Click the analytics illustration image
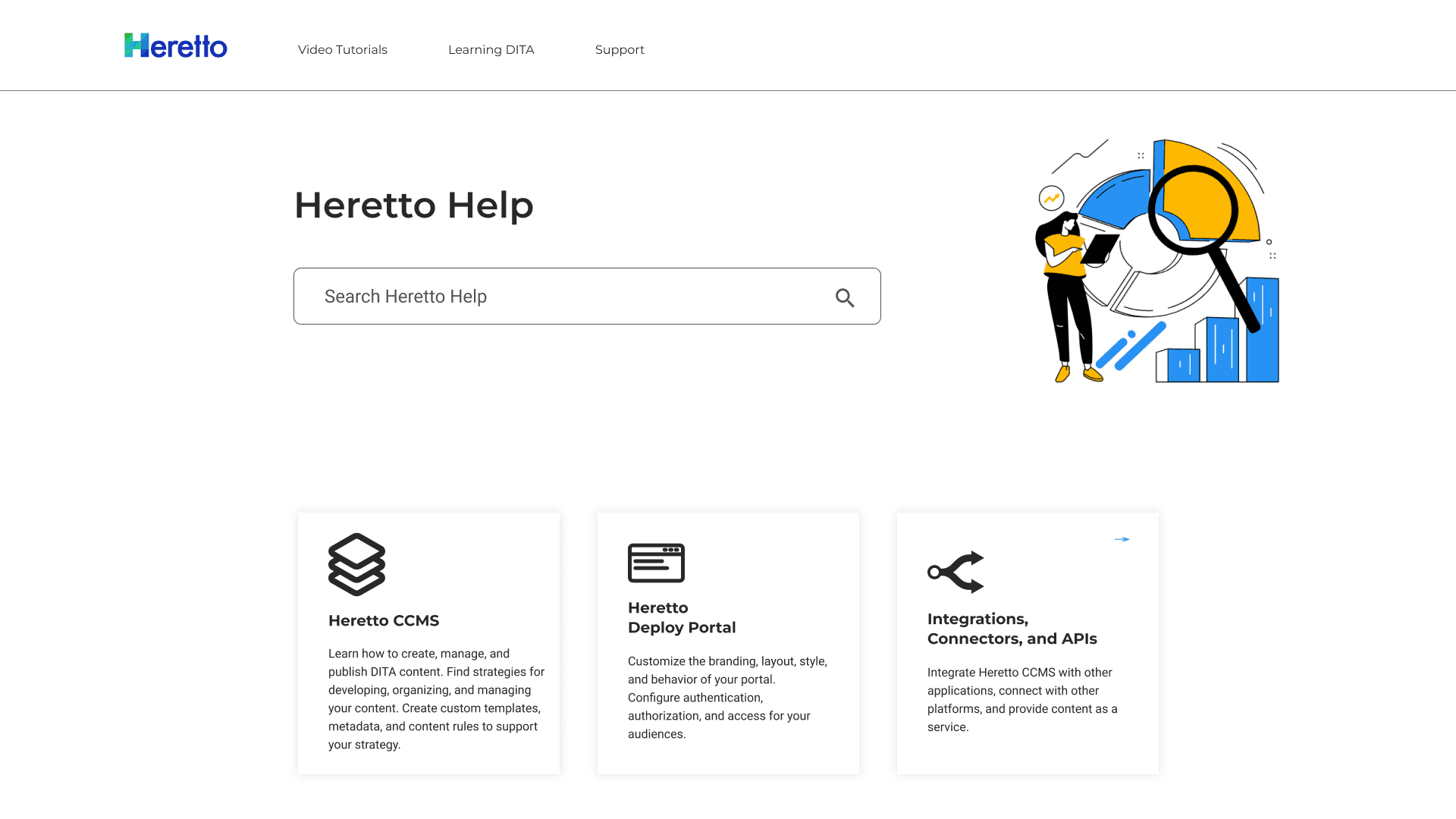Screen dimensions: 1456x819 point(1157,260)
